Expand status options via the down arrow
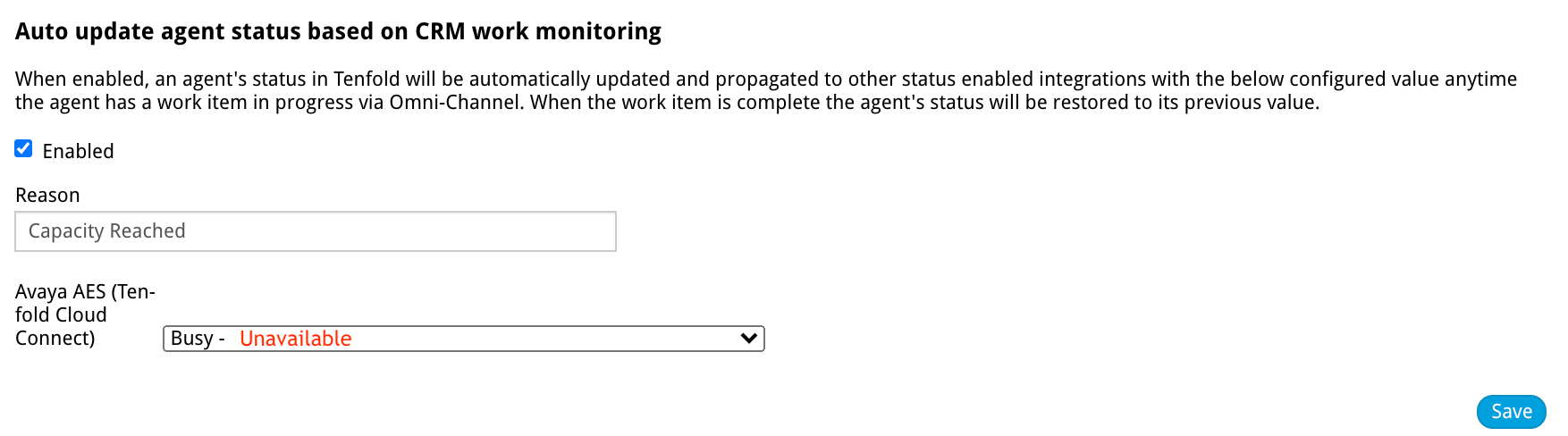This screenshot has width=1568, height=436. click(749, 339)
